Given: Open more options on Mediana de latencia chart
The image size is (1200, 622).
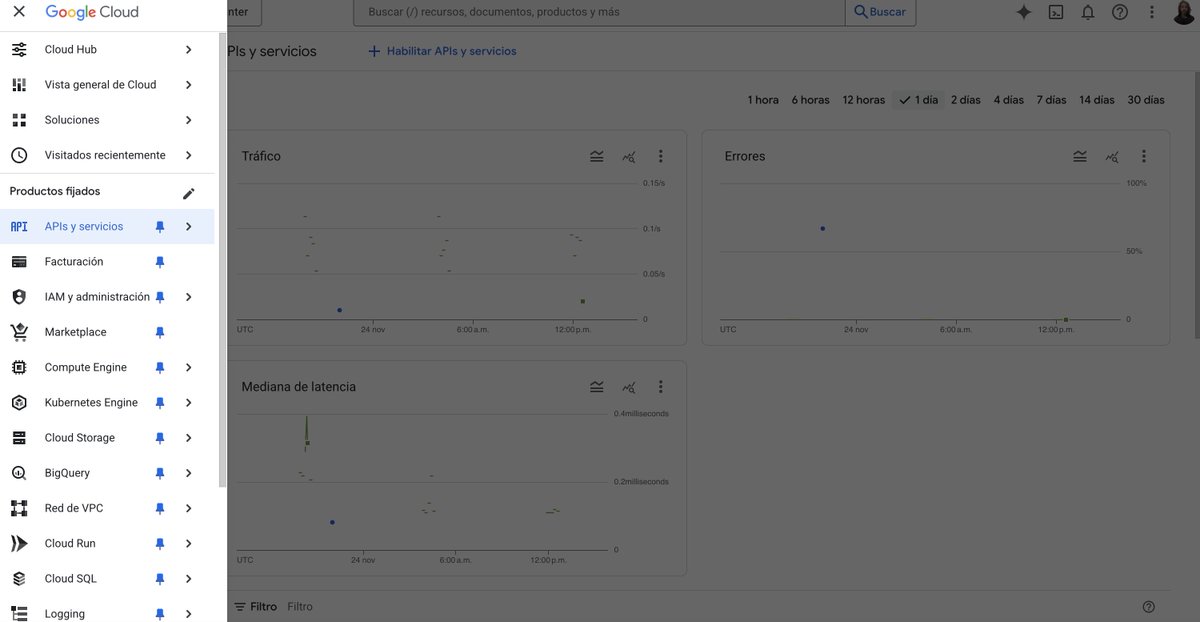Looking at the screenshot, I should [661, 387].
